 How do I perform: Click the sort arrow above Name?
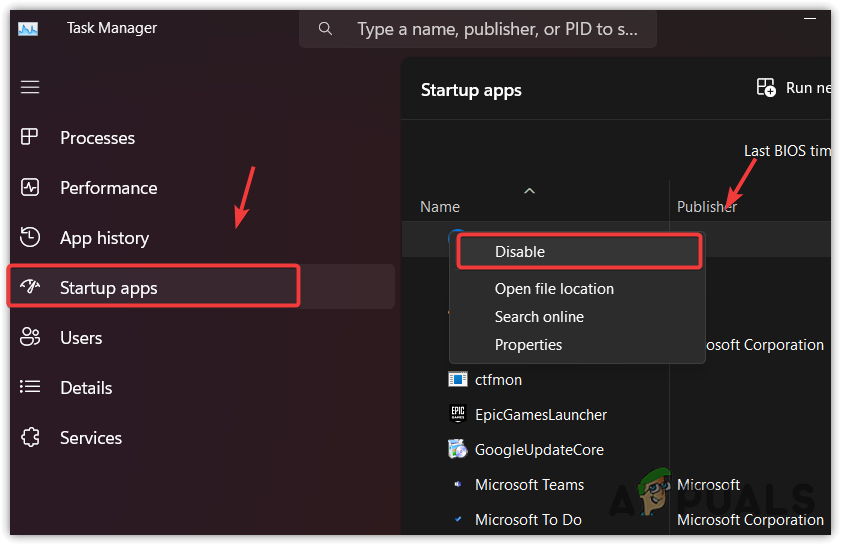530,191
